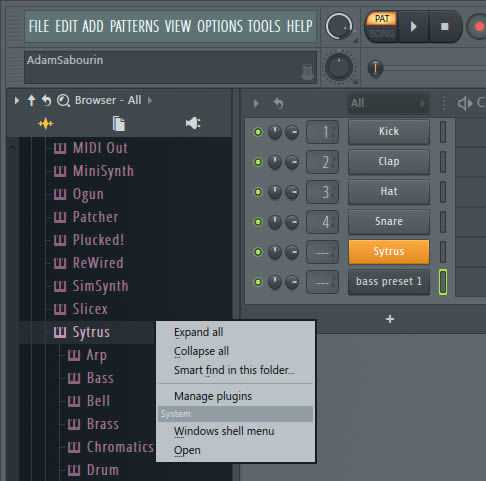Click the Clap channel button
The width and height of the screenshot is (486, 481).
389,162
